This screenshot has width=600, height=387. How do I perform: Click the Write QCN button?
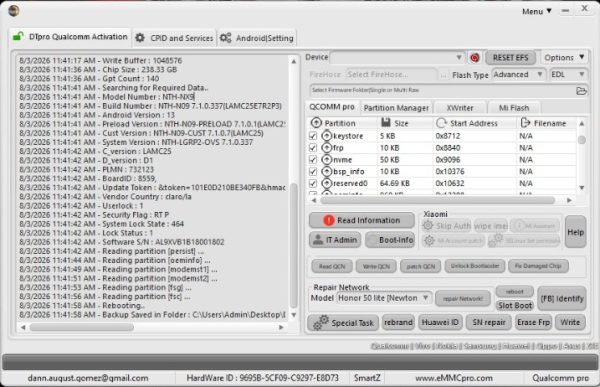tap(376, 266)
